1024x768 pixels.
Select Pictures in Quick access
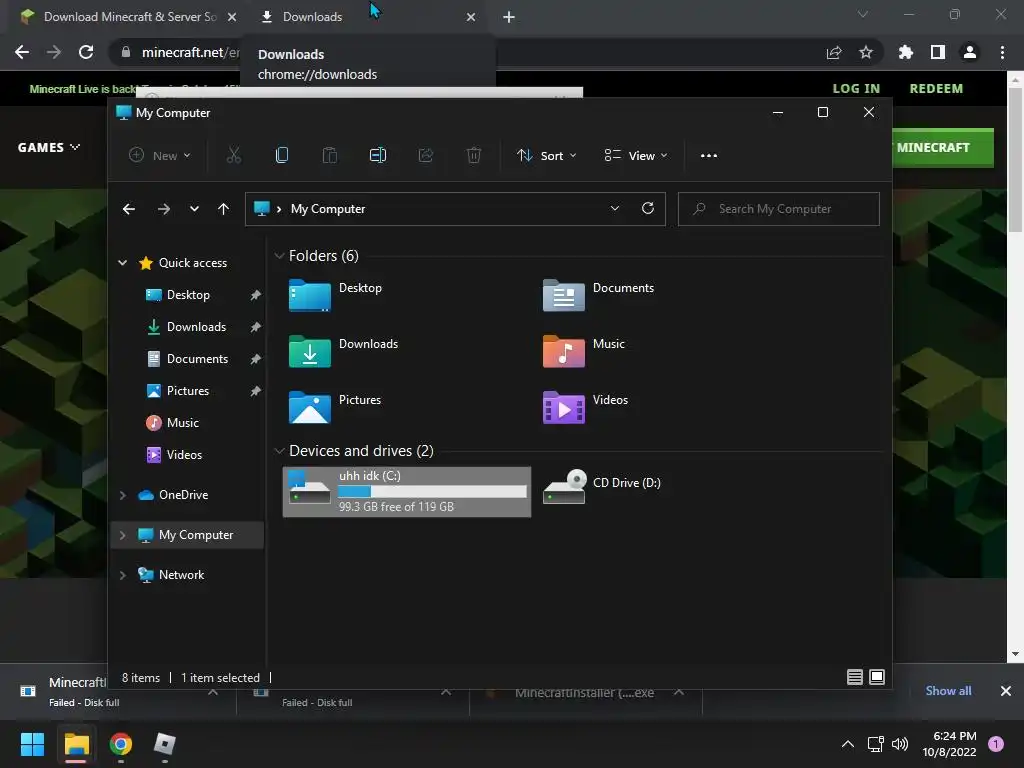coord(188,391)
